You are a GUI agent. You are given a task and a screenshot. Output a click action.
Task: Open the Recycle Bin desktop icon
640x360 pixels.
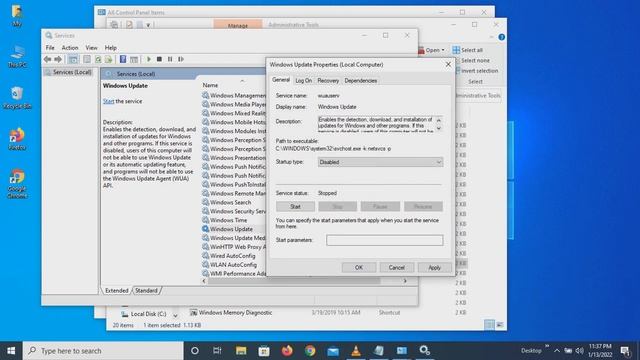(17, 98)
